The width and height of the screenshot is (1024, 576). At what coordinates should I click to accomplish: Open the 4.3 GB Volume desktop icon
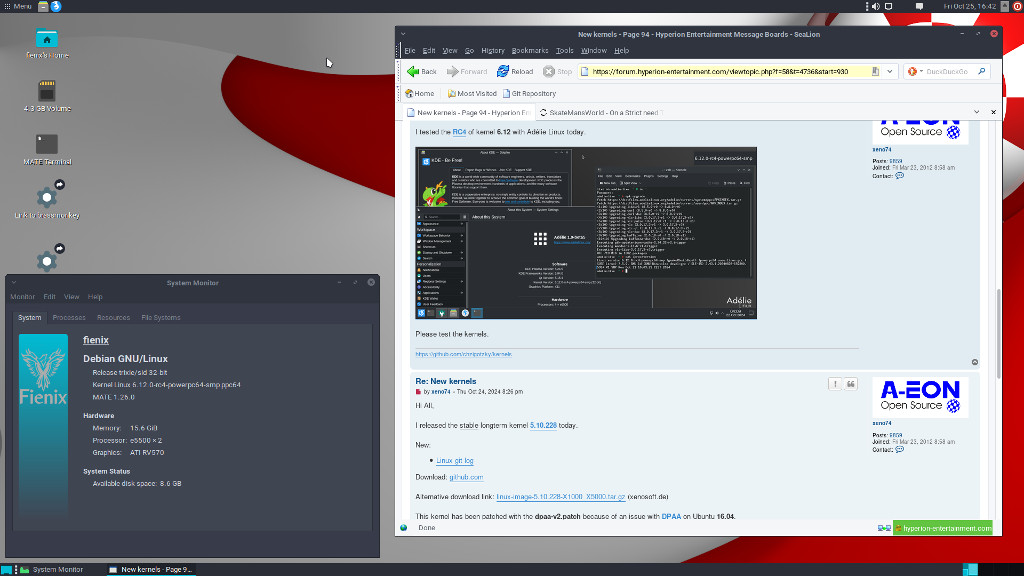(47, 96)
